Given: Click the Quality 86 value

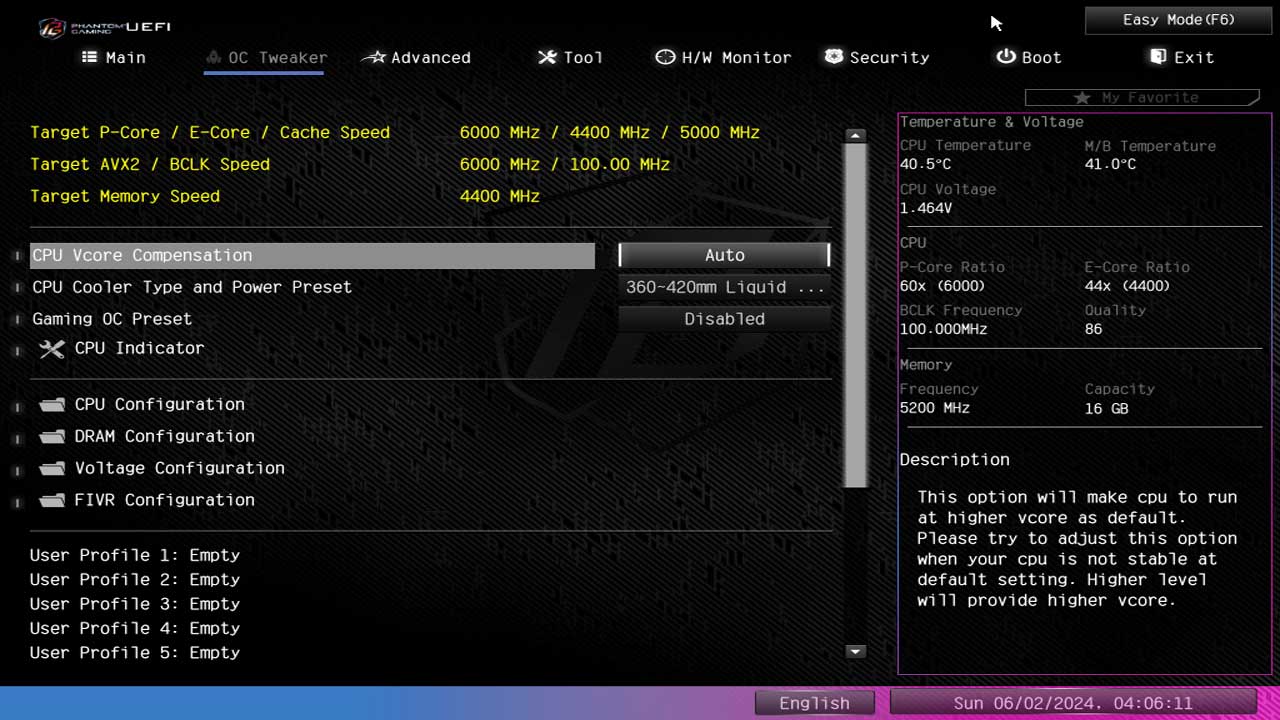Looking at the screenshot, I should pos(1093,329).
